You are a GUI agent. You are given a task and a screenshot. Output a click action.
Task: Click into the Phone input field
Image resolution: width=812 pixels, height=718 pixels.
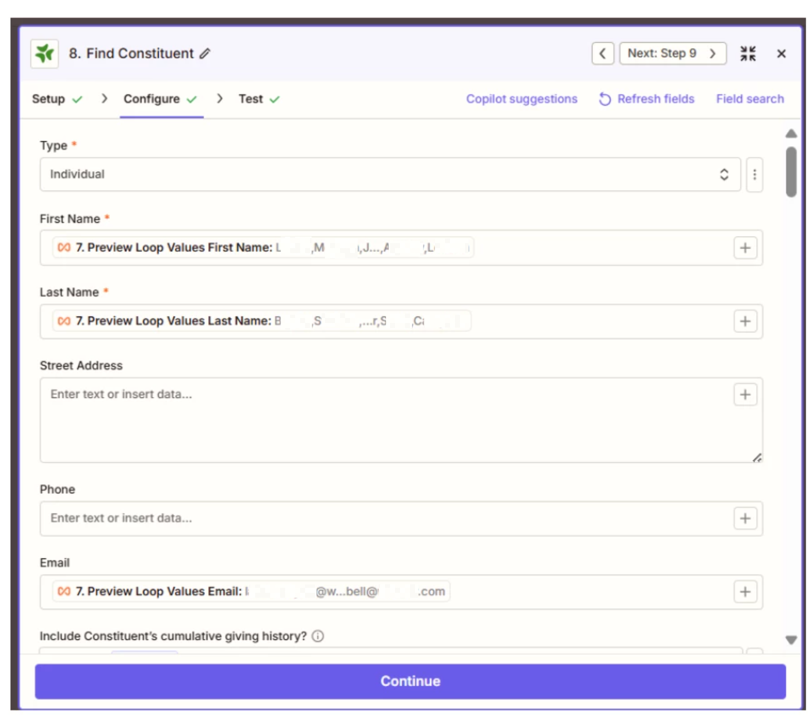[385, 518]
